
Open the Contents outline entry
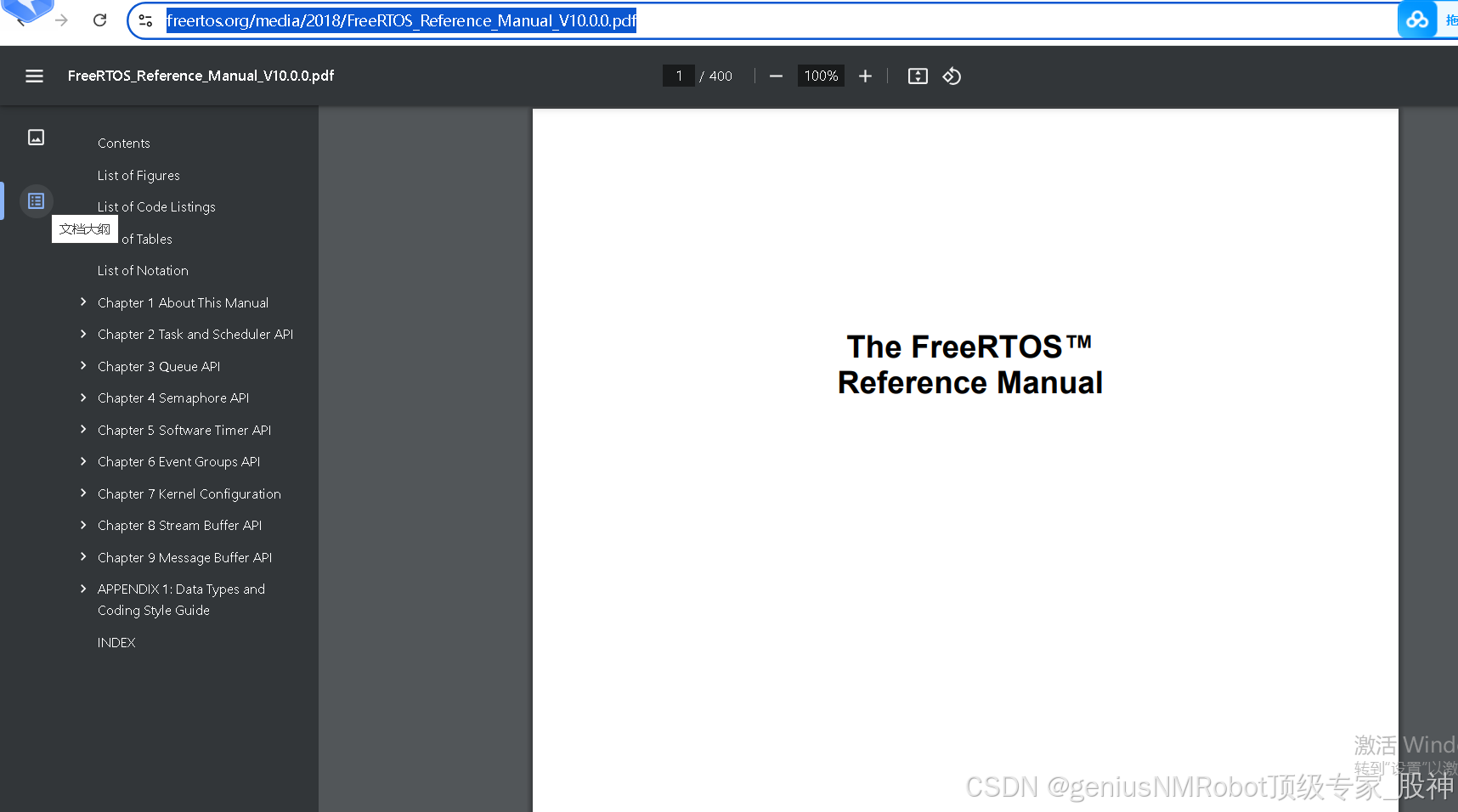pos(123,143)
